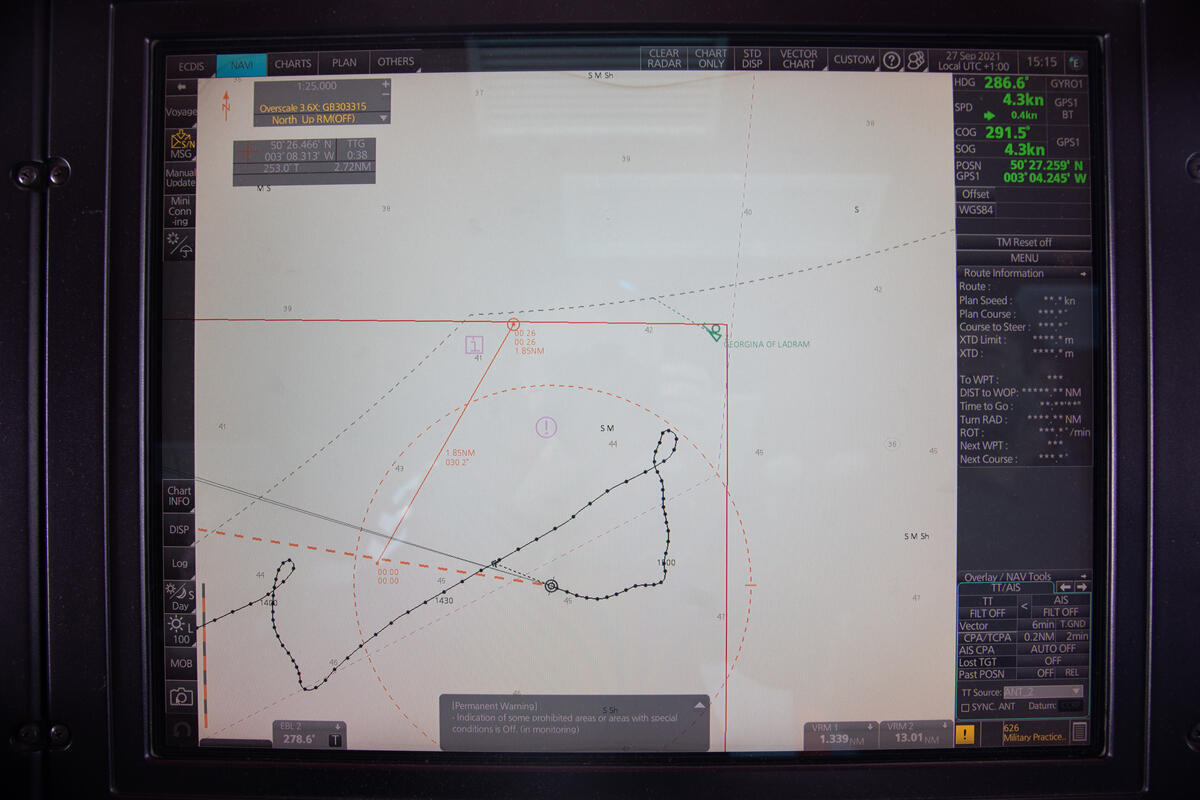Open the help question mark icon
1200x800 pixels.
(x=892, y=60)
